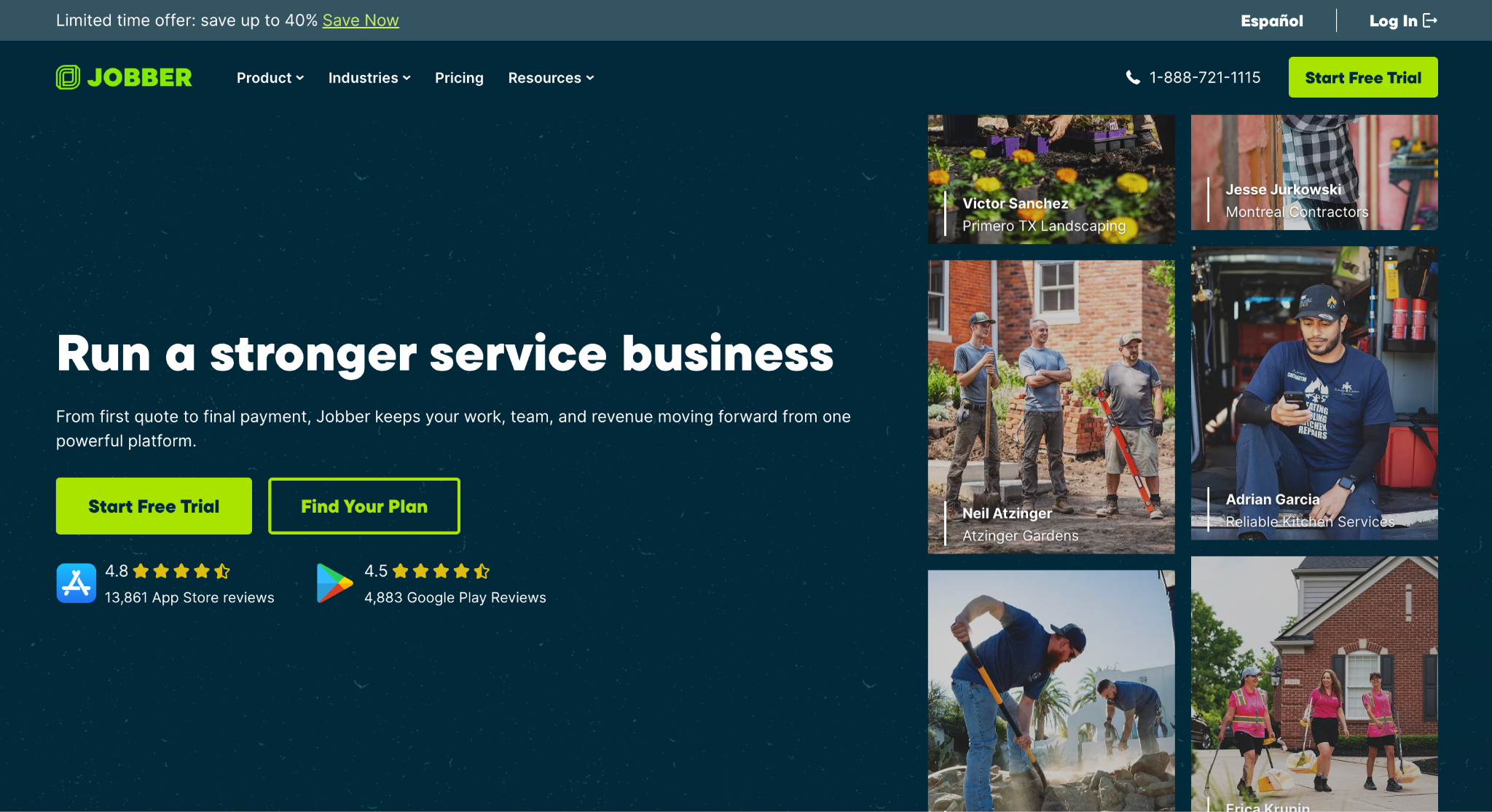The height and width of the screenshot is (812, 1492).
Task: Open the Neil Atzinger Gardens photo
Action: (1051, 407)
